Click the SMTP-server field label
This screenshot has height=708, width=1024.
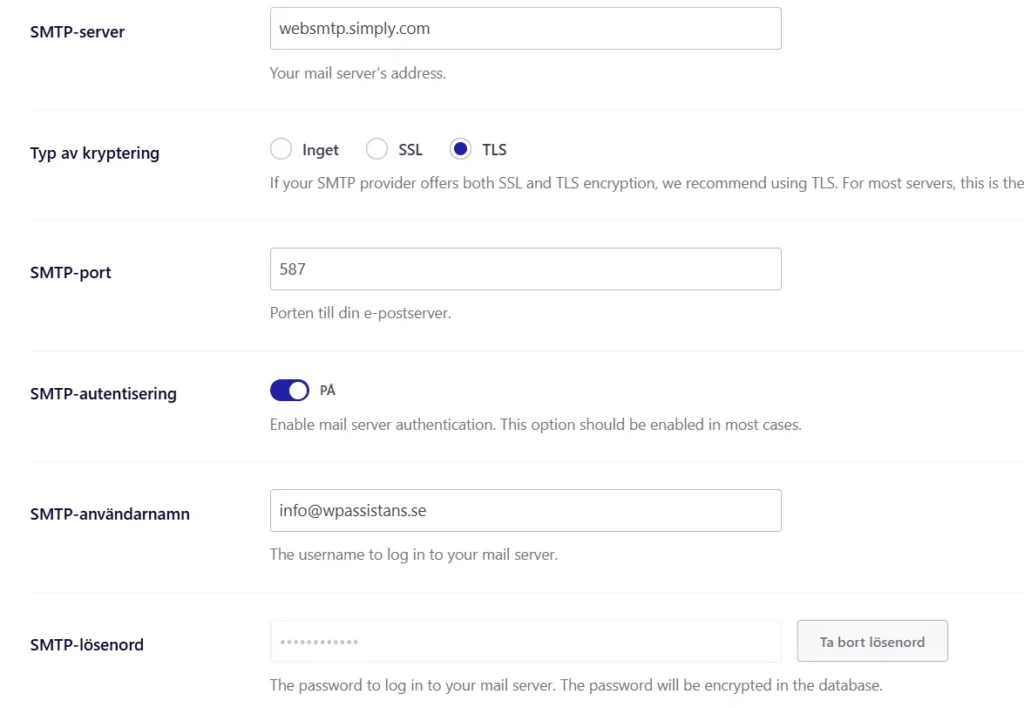point(77,31)
